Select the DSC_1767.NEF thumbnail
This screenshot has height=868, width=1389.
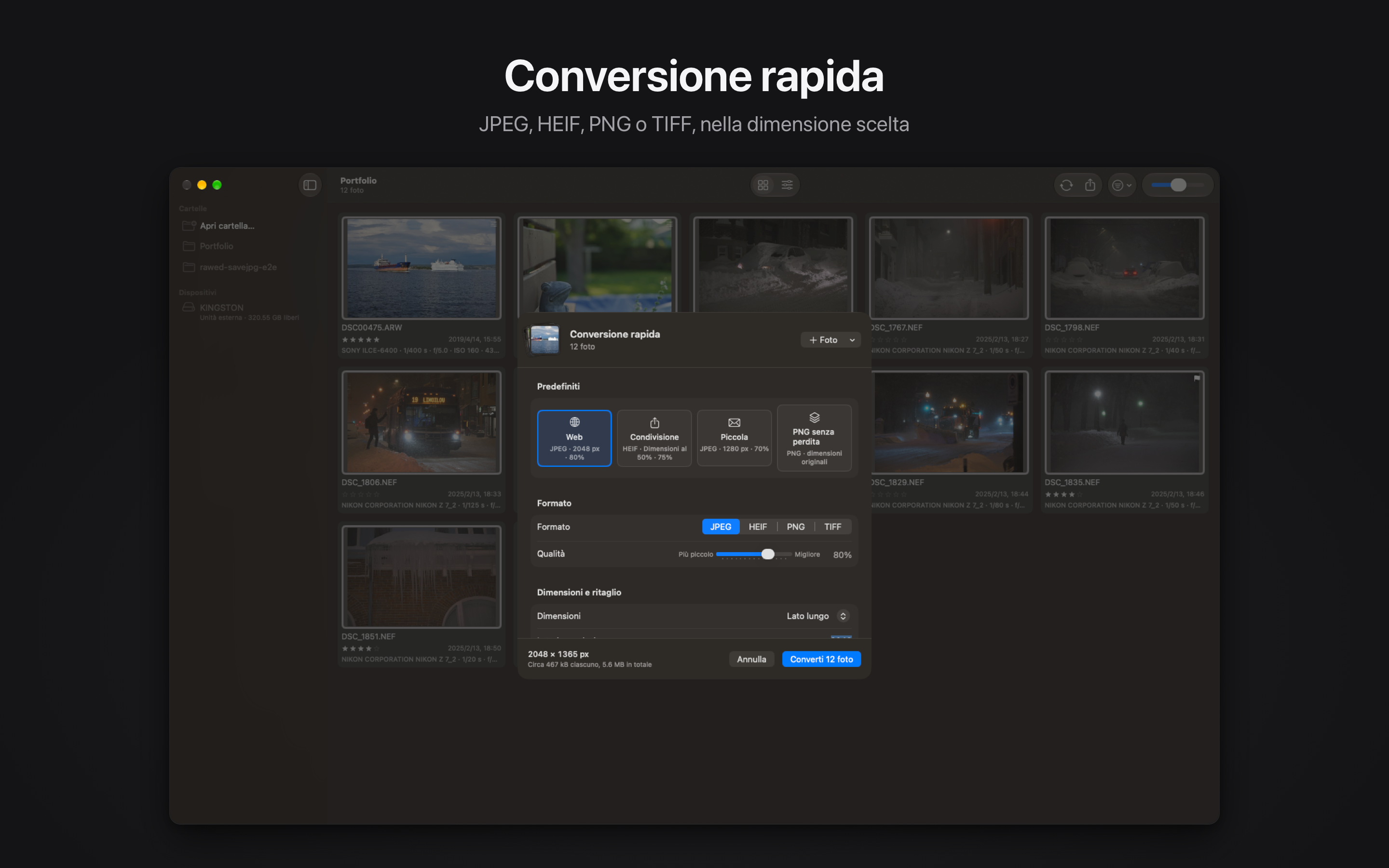point(949,268)
